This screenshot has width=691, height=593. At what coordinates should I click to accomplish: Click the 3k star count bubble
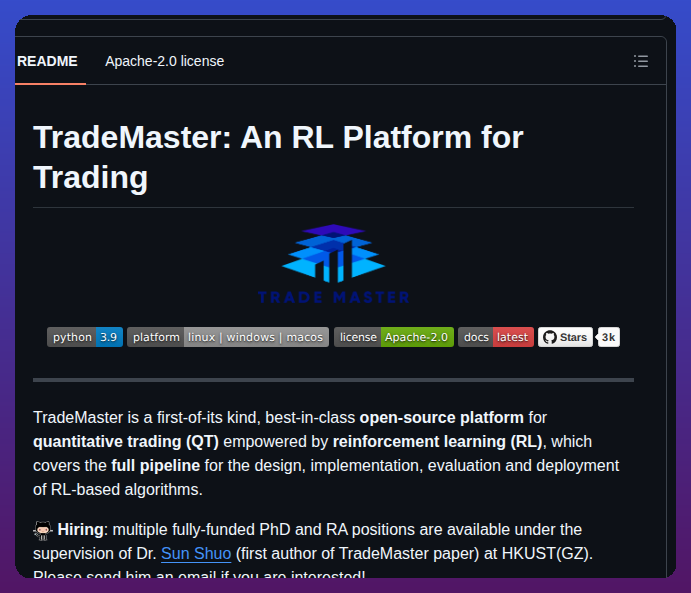(x=609, y=337)
